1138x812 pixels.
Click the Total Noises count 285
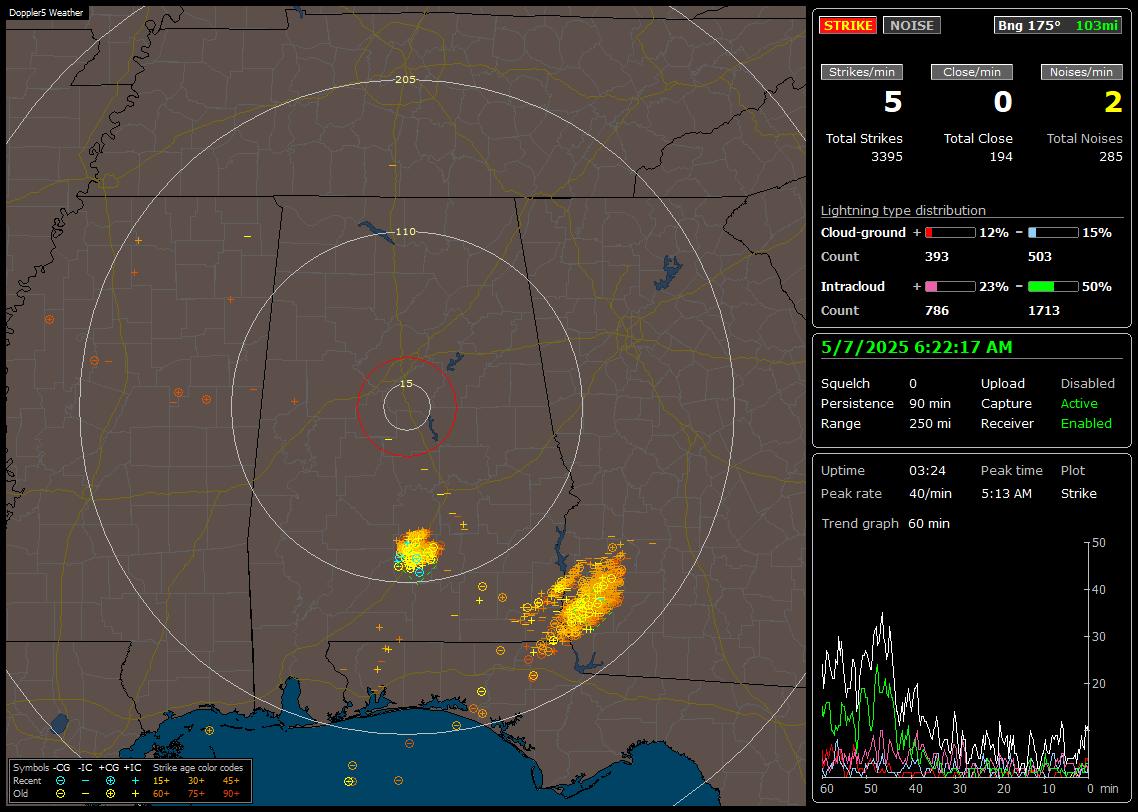1110,157
